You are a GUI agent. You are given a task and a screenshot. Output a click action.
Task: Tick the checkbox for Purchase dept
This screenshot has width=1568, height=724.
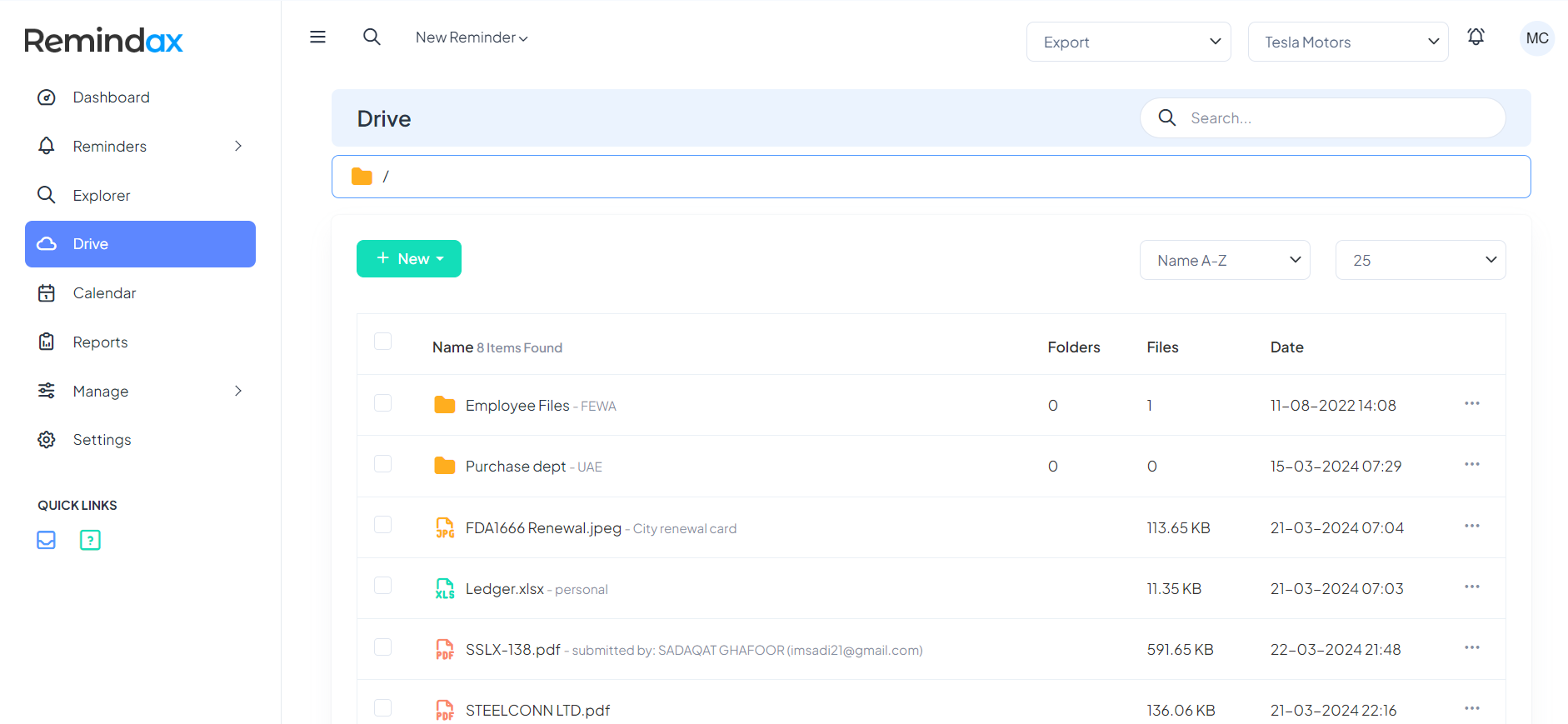tap(383, 464)
